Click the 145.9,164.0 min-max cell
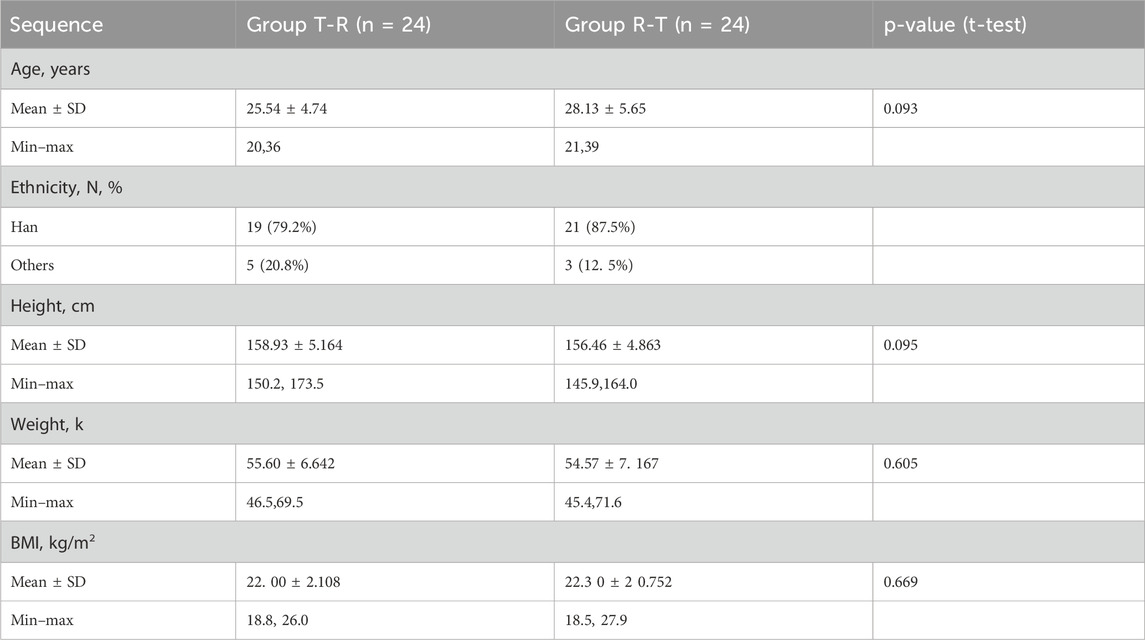 (603, 384)
